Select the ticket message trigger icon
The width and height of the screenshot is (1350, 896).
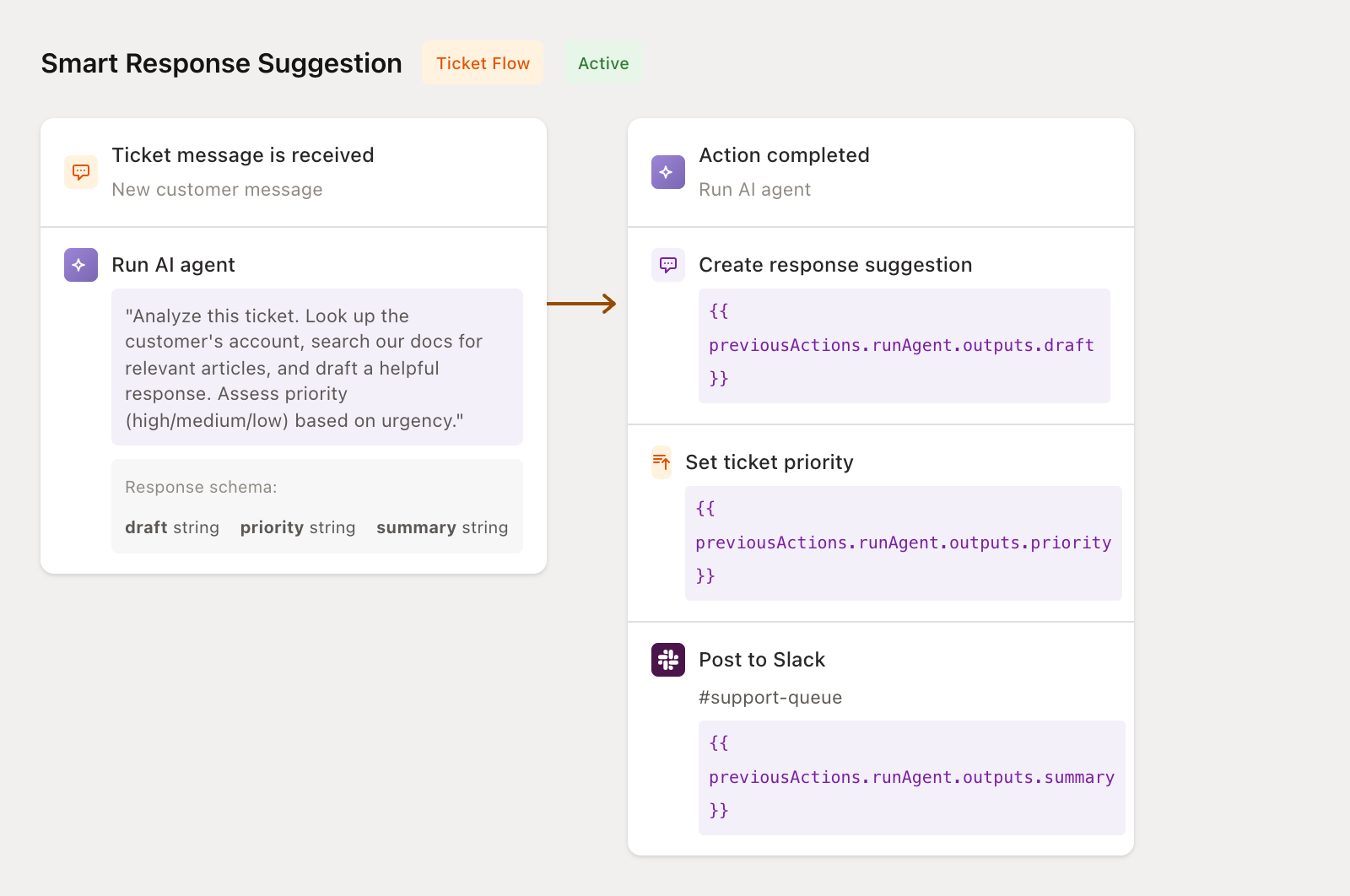click(80, 171)
